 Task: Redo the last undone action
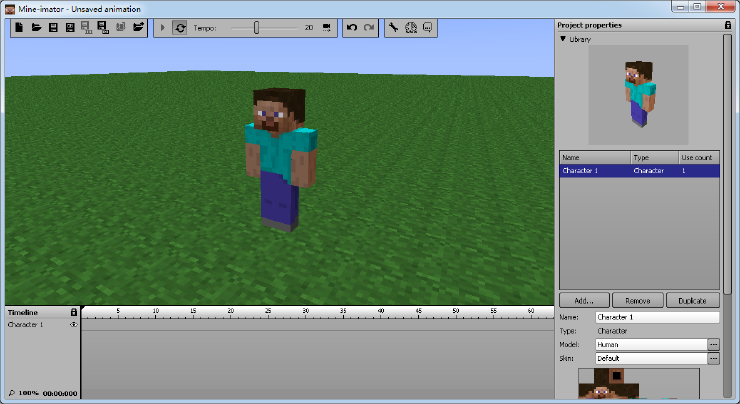(x=369, y=27)
